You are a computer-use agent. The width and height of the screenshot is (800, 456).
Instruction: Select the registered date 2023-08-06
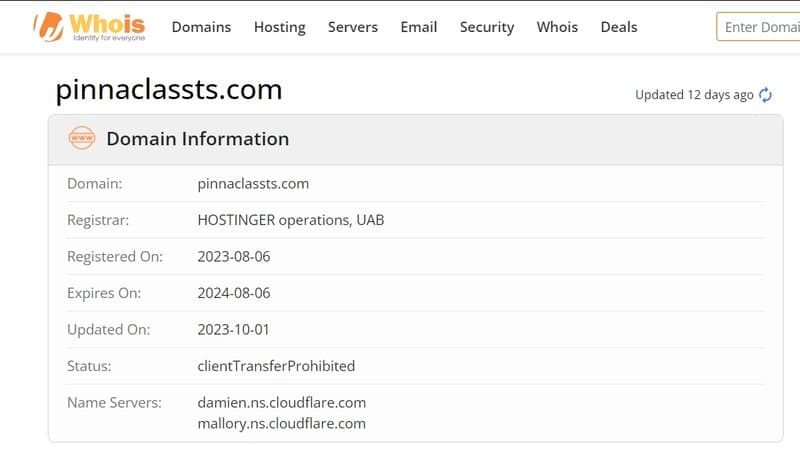(x=234, y=257)
